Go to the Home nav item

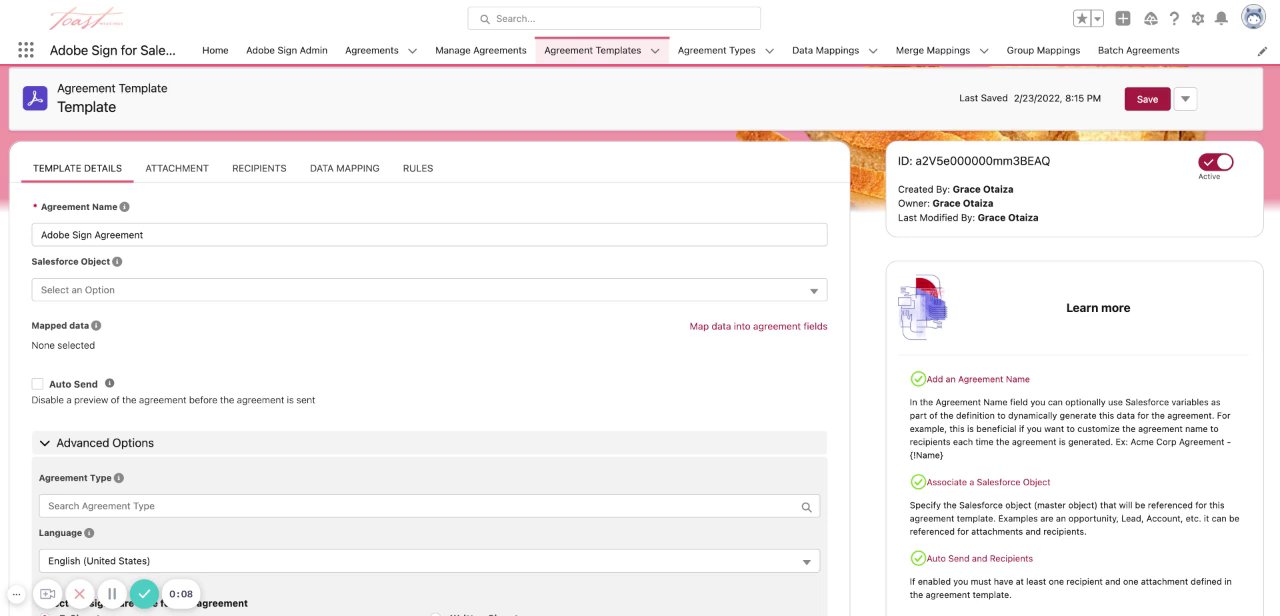[x=215, y=50]
